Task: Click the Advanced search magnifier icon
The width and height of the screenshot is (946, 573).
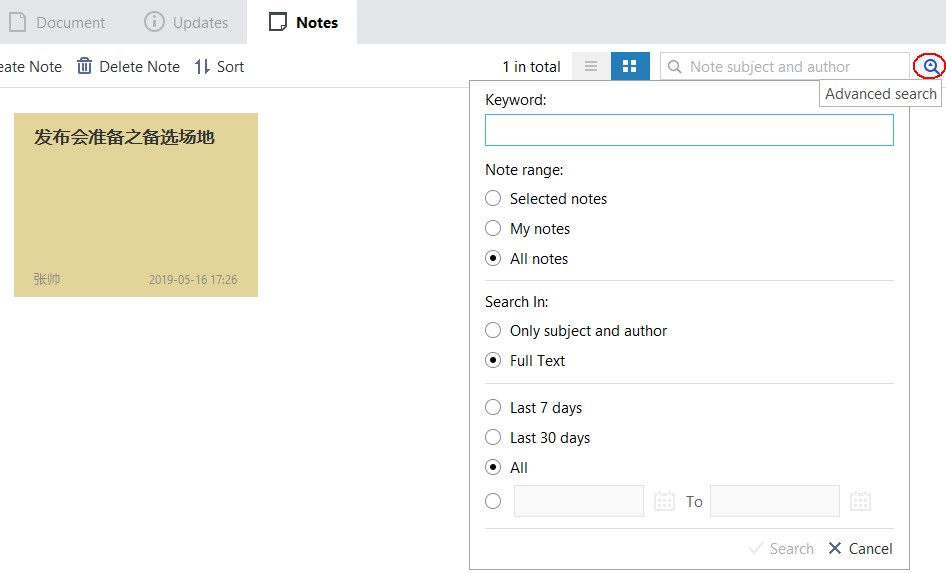Action: (931, 66)
